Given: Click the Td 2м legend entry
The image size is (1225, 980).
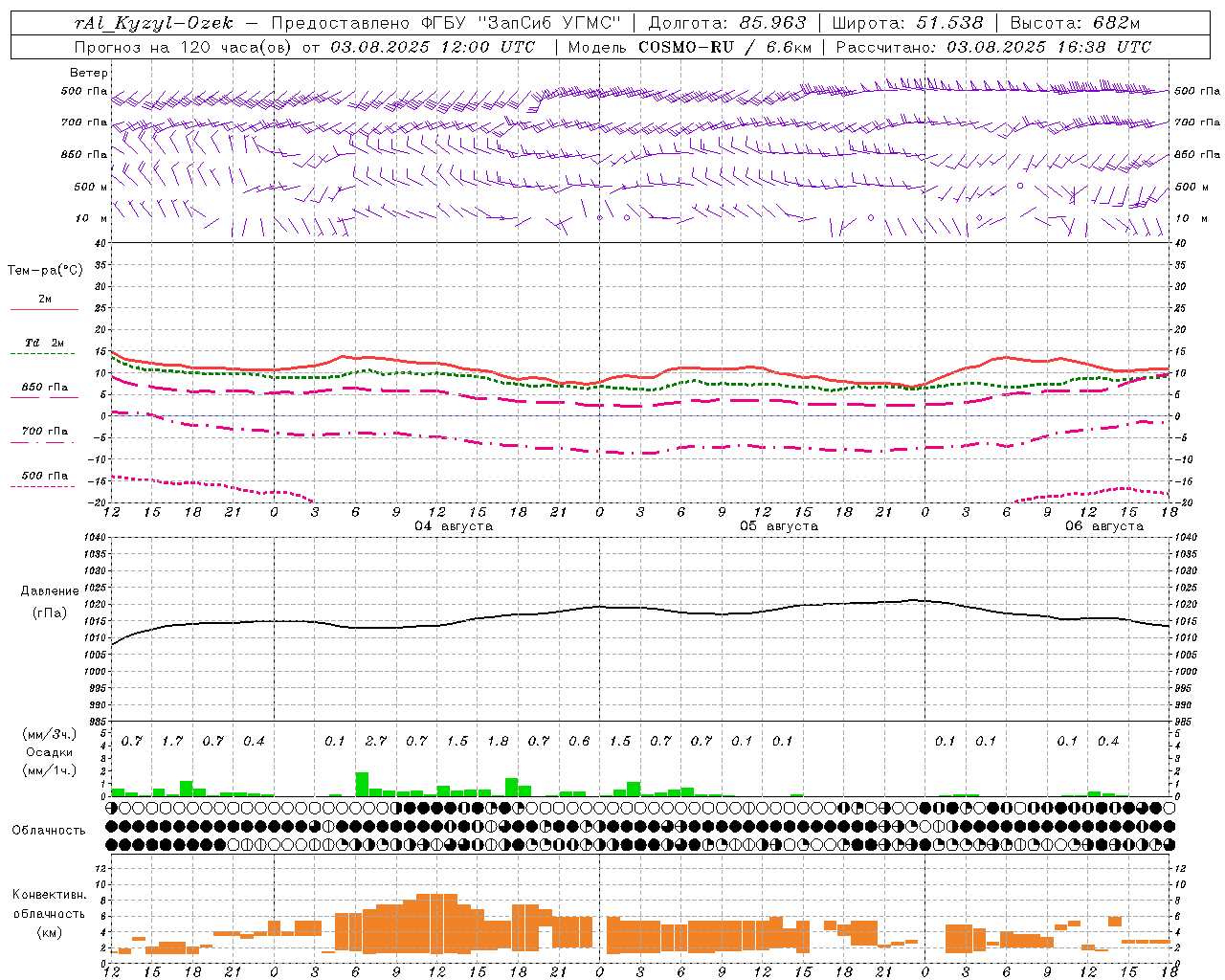Looking at the screenshot, I should coord(45,343).
